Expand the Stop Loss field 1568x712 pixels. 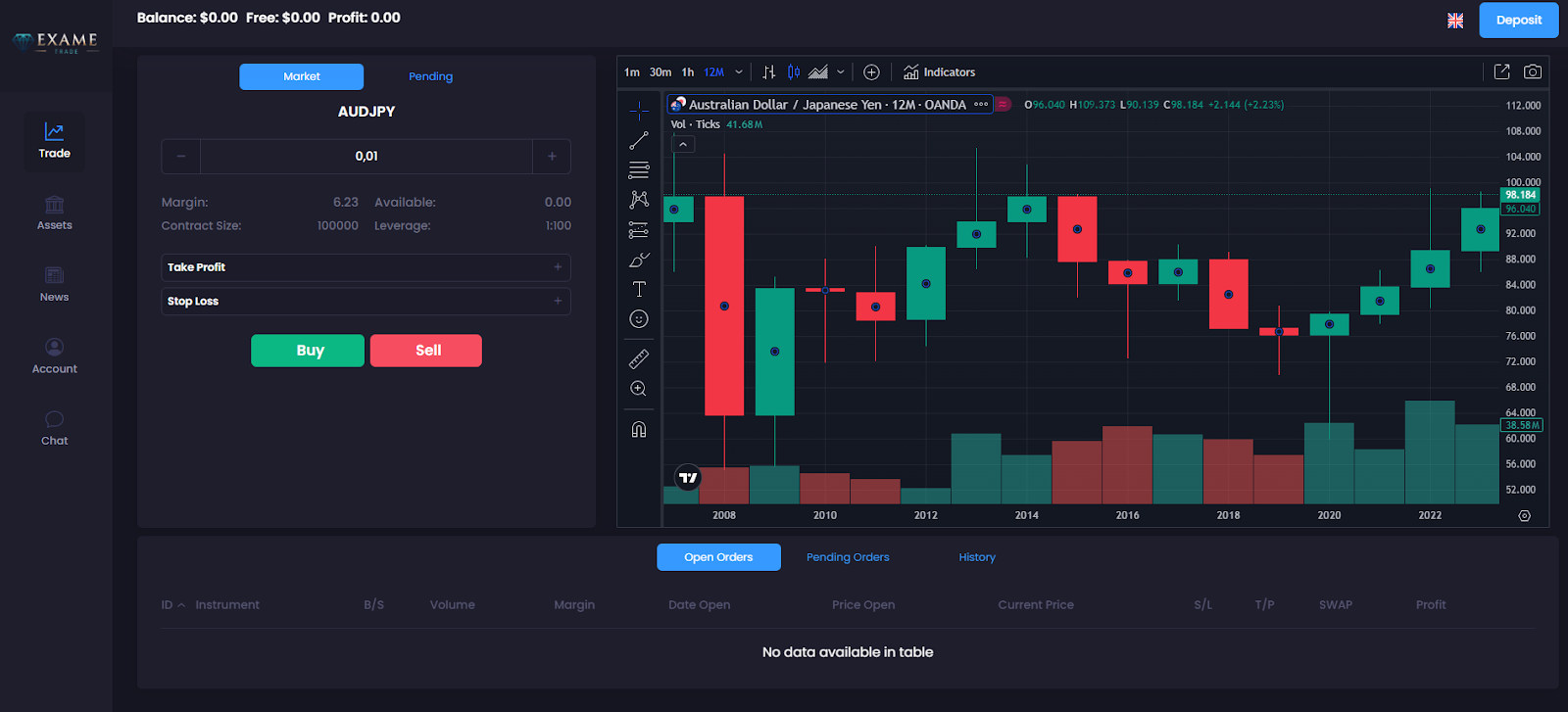tap(366, 302)
